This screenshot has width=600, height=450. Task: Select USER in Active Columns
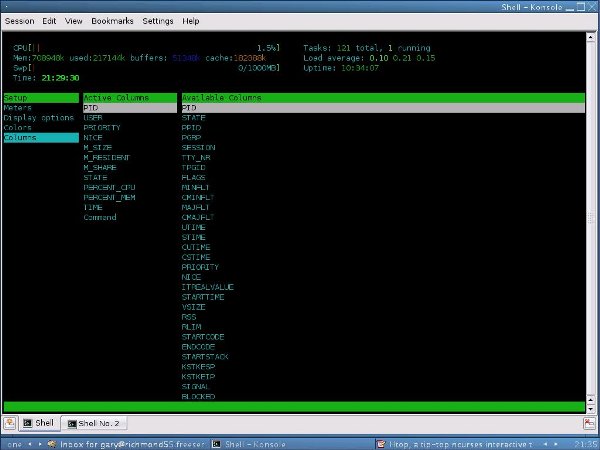[93, 117]
